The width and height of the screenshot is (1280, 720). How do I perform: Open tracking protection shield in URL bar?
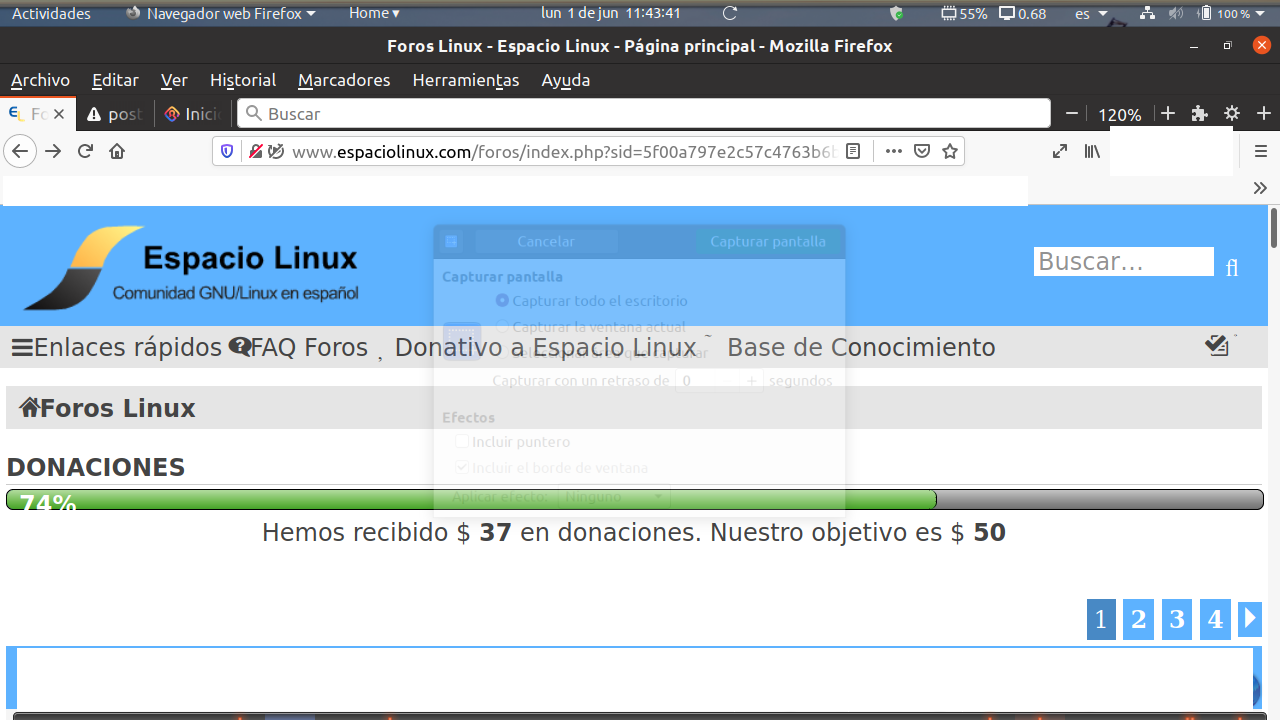click(227, 151)
